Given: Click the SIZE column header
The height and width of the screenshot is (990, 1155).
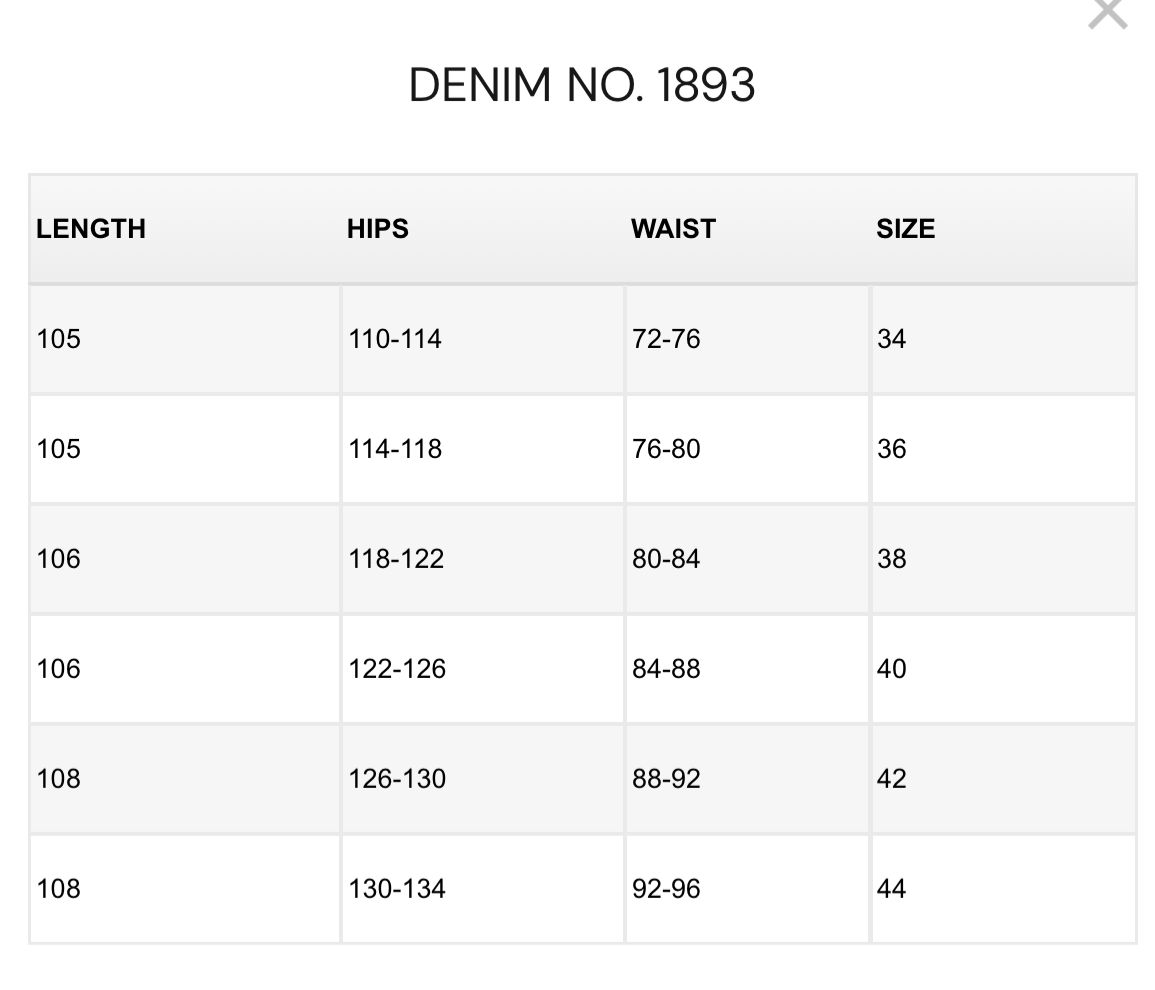Looking at the screenshot, I should click(x=905, y=229).
